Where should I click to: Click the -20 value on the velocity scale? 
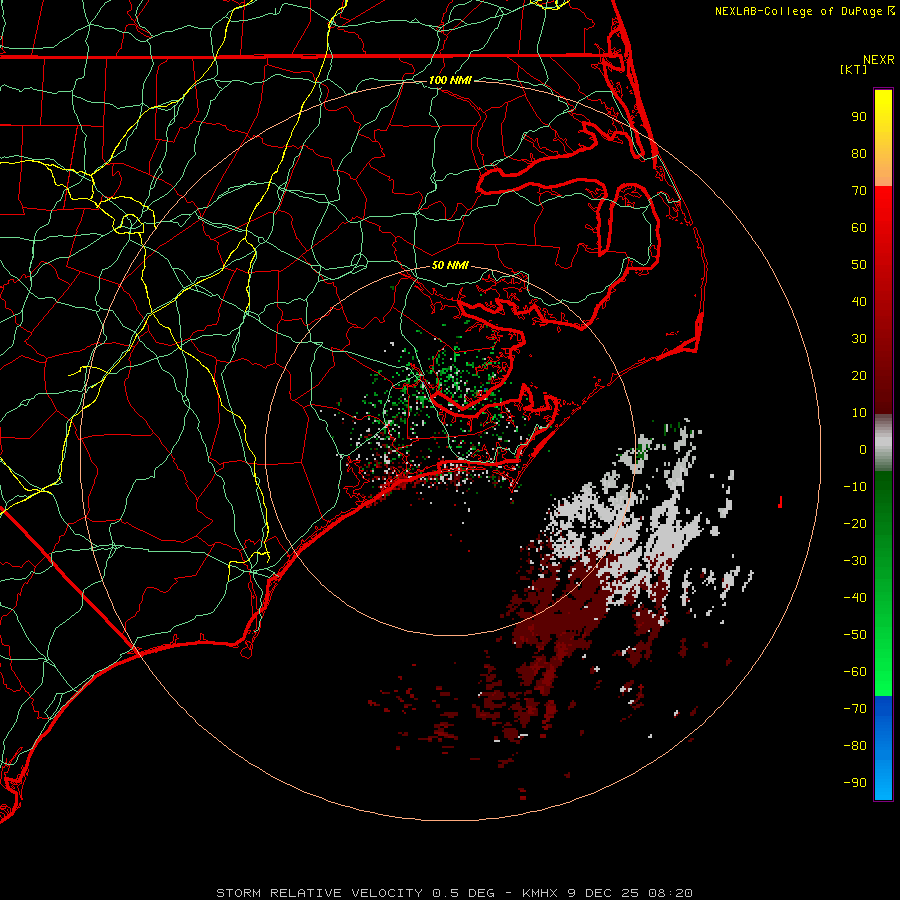855,523
